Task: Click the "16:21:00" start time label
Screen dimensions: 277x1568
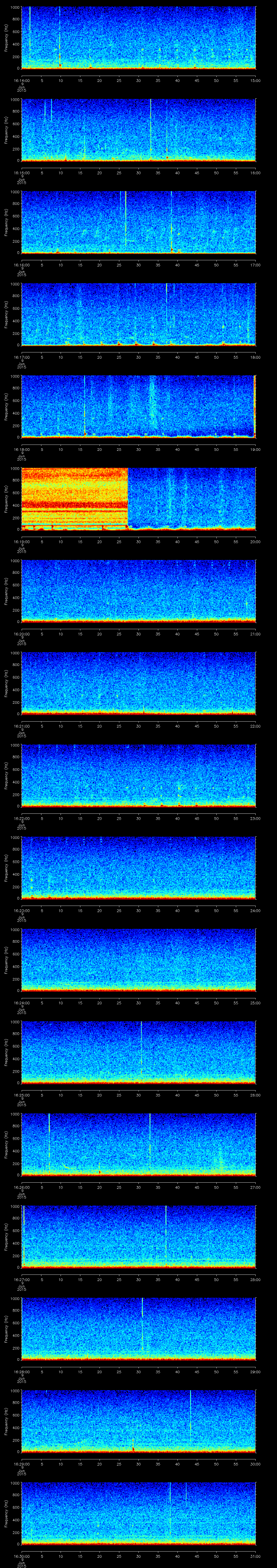Action: tap(21, 726)
